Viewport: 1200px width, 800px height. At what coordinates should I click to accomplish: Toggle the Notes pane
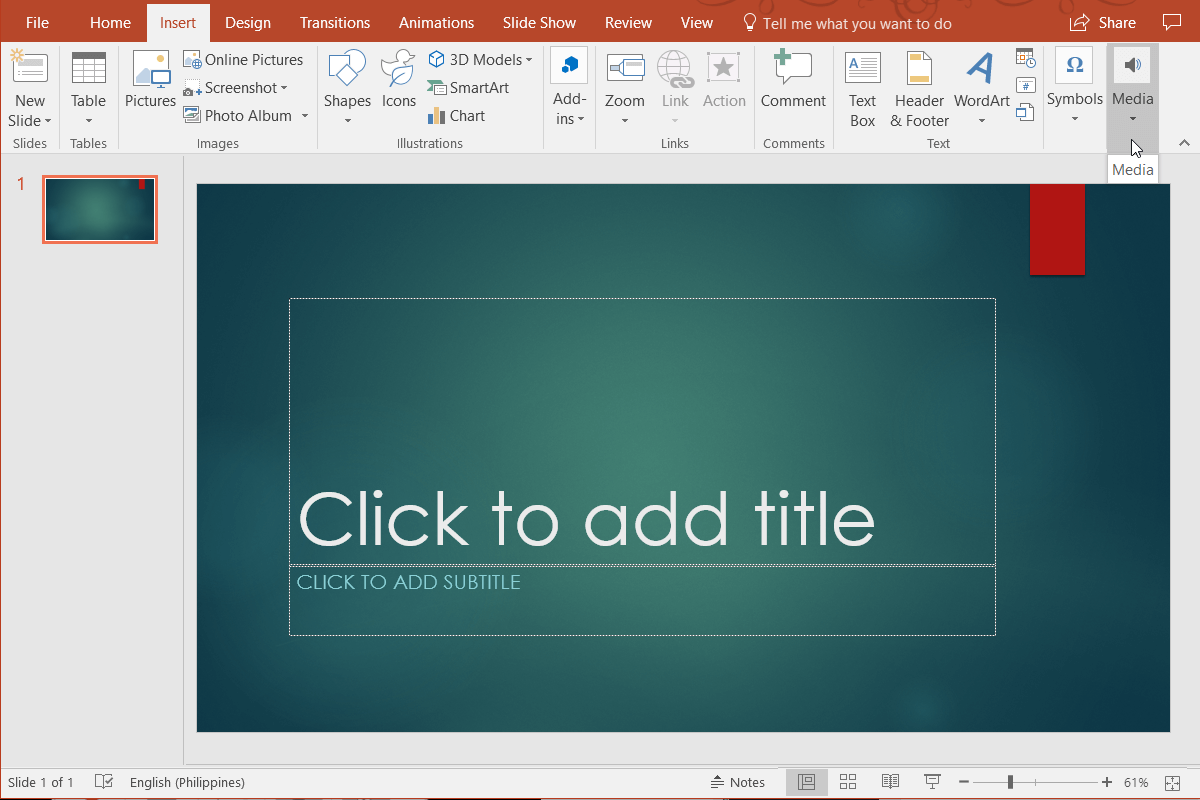pos(738,782)
